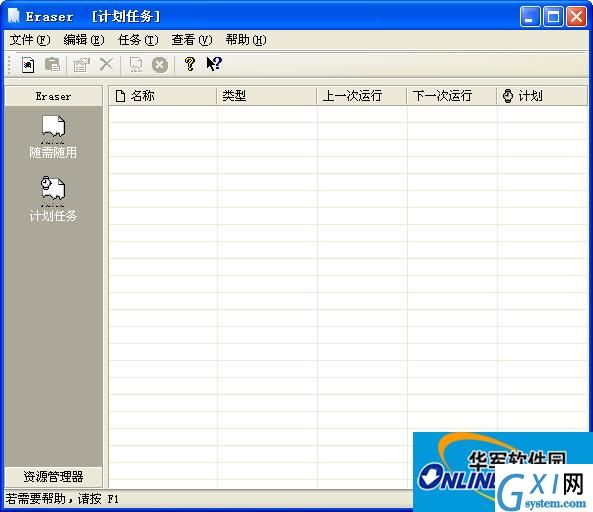Sort by the 类型 column header
This screenshot has height=512, width=593.
(266, 96)
